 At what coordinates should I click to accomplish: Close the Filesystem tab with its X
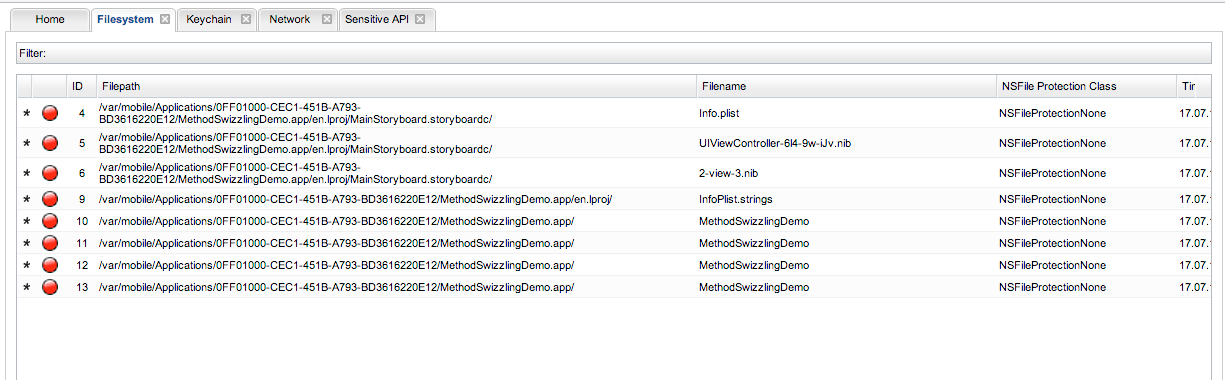click(x=165, y=19)
